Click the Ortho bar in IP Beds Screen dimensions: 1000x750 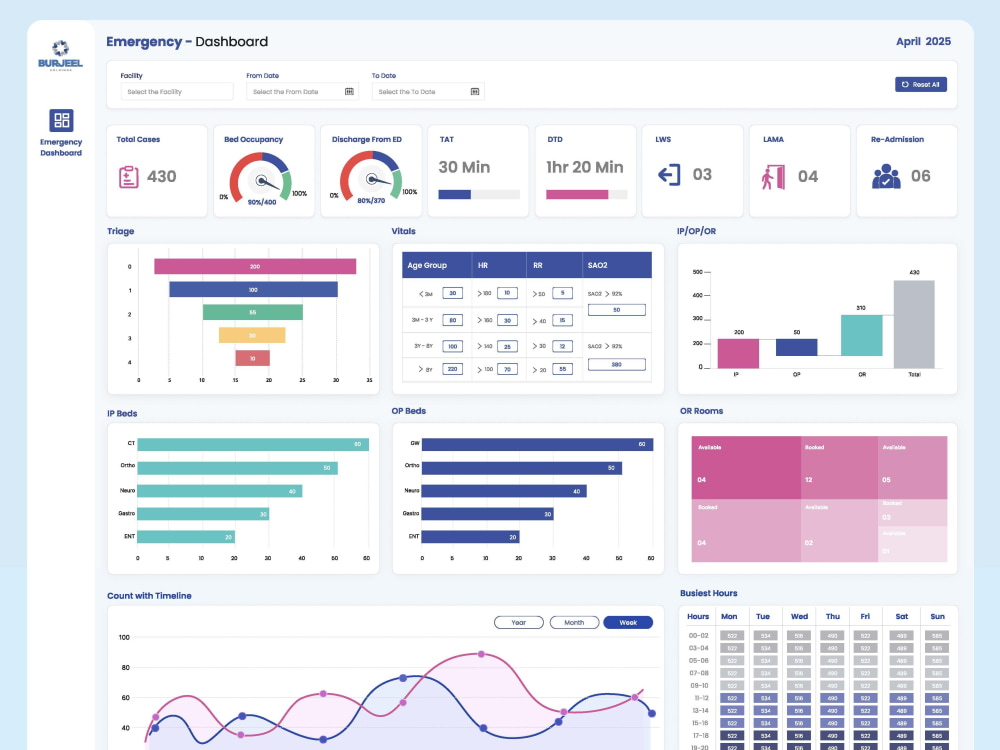(x=237, y=468)
